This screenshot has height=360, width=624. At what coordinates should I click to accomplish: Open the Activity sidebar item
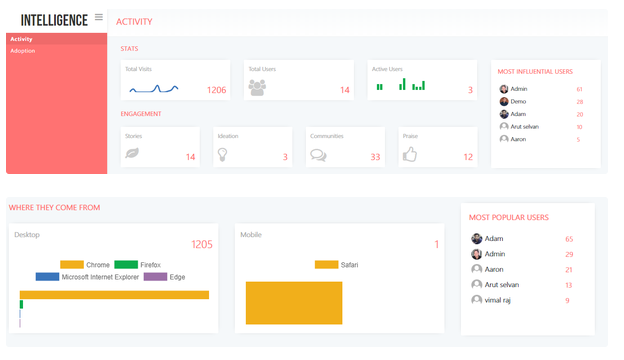[x=57, y=39]
